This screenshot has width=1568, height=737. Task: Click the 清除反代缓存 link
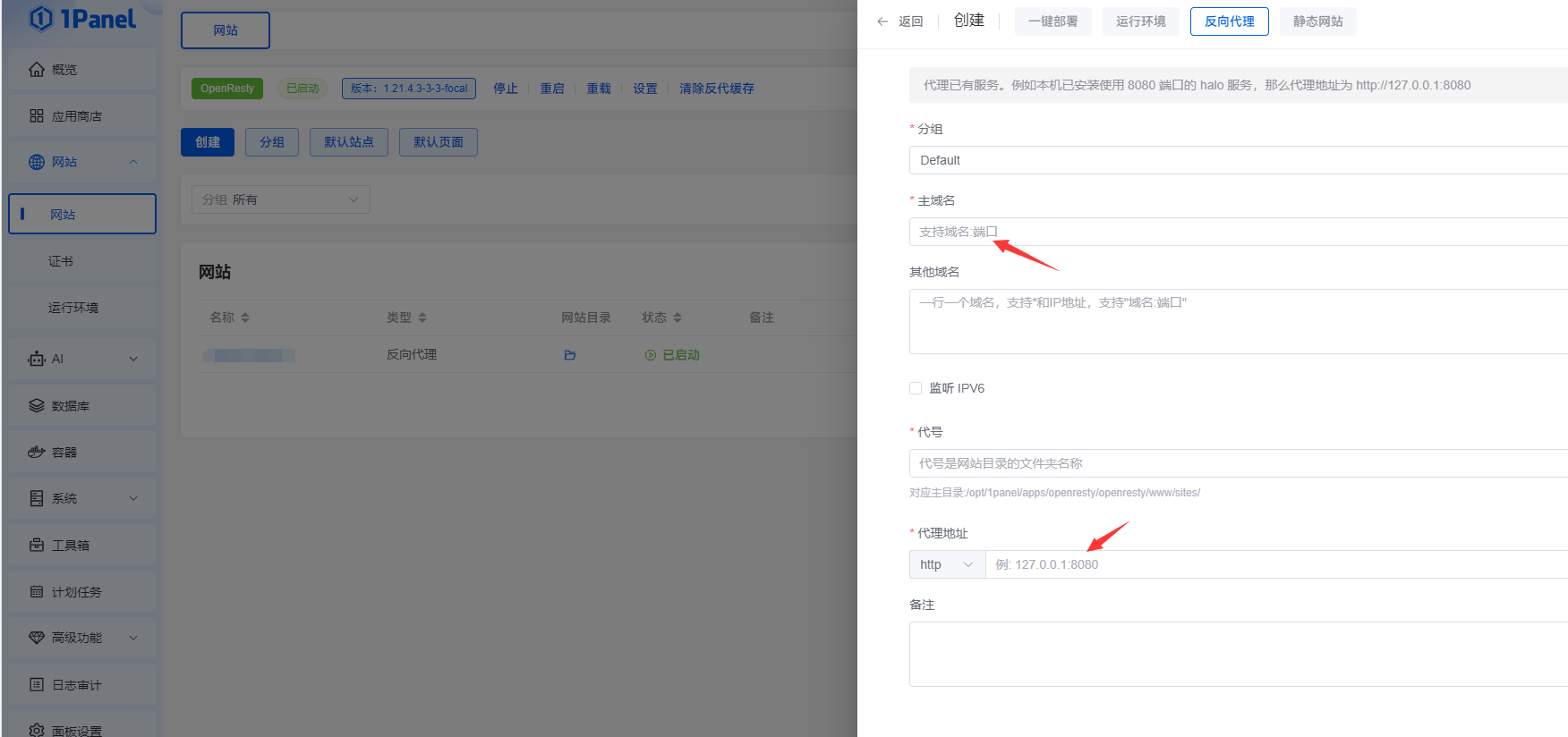[716, 89]
